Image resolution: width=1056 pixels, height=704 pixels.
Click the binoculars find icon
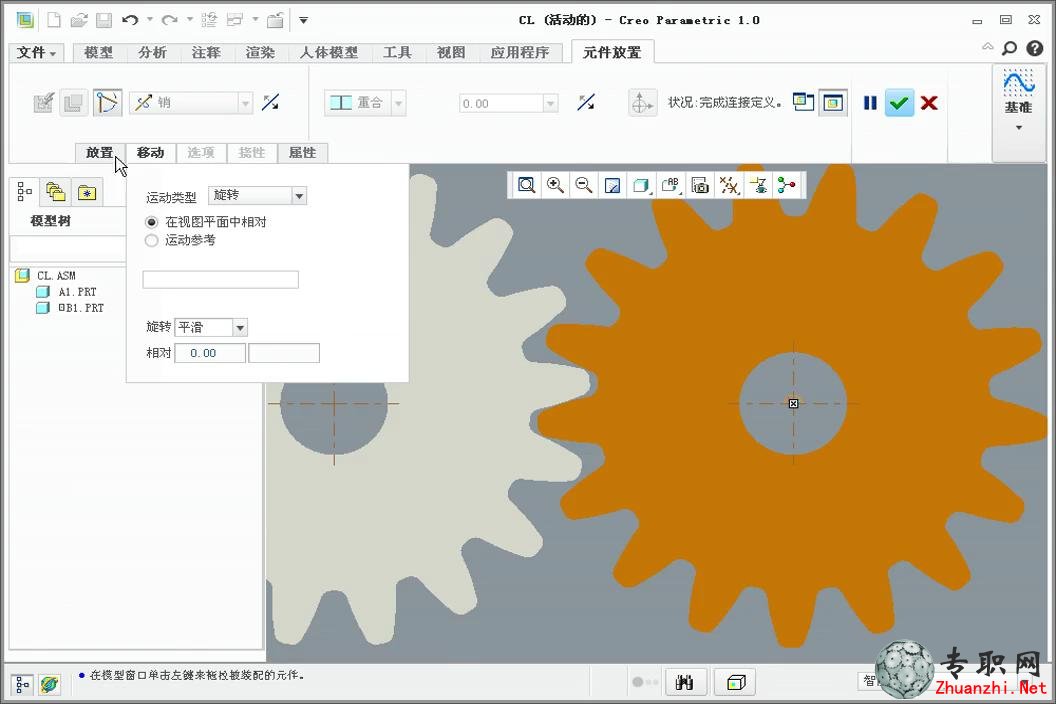pyautogui.click(x=684, y=683)
